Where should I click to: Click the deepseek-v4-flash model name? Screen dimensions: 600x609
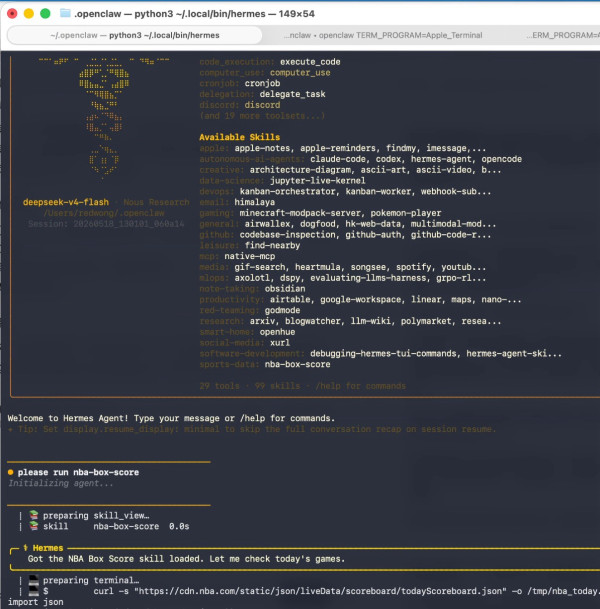(x=66, y=202)
